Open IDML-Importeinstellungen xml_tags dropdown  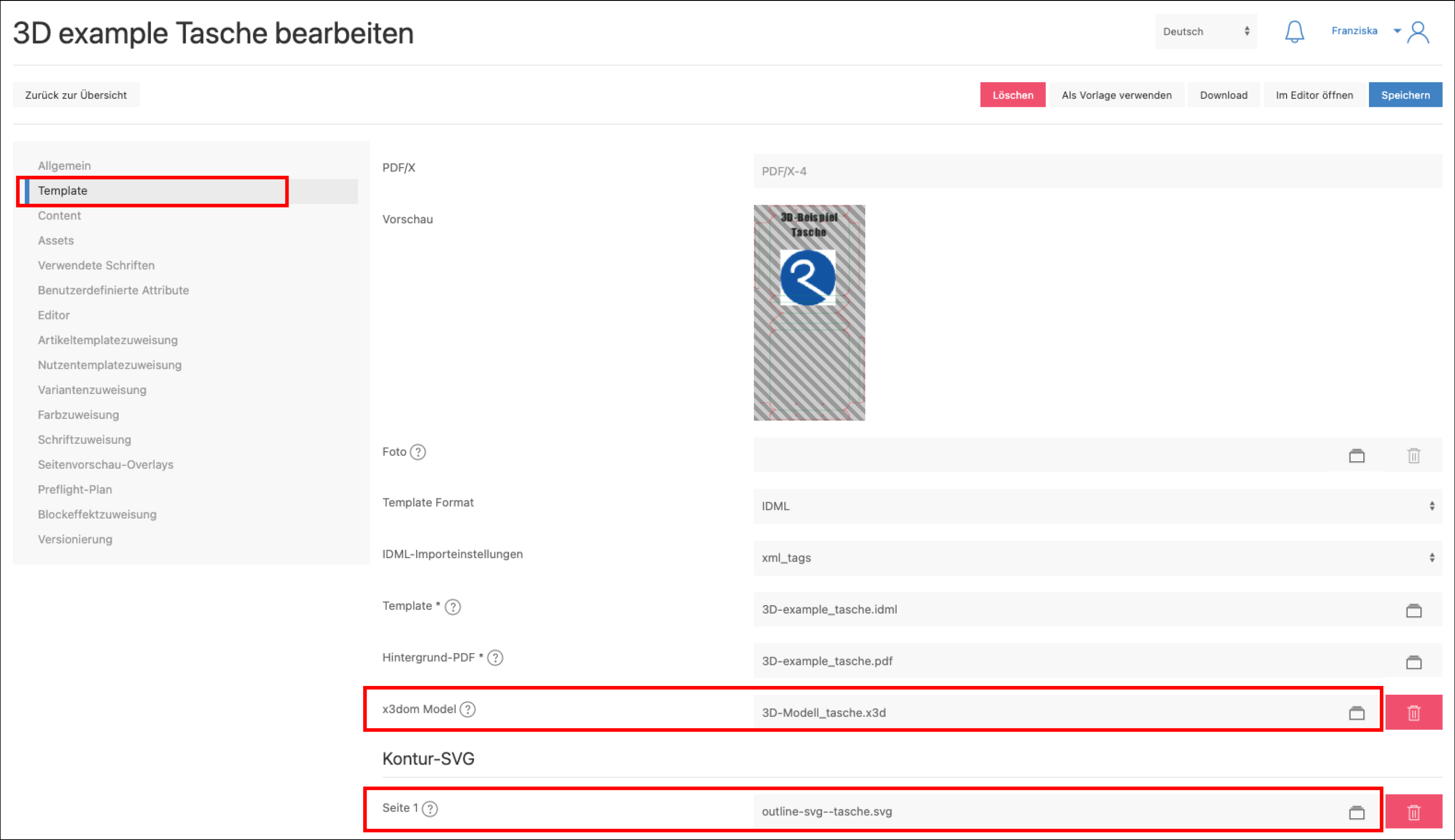pyautogui.click(x=1097, y=558)
